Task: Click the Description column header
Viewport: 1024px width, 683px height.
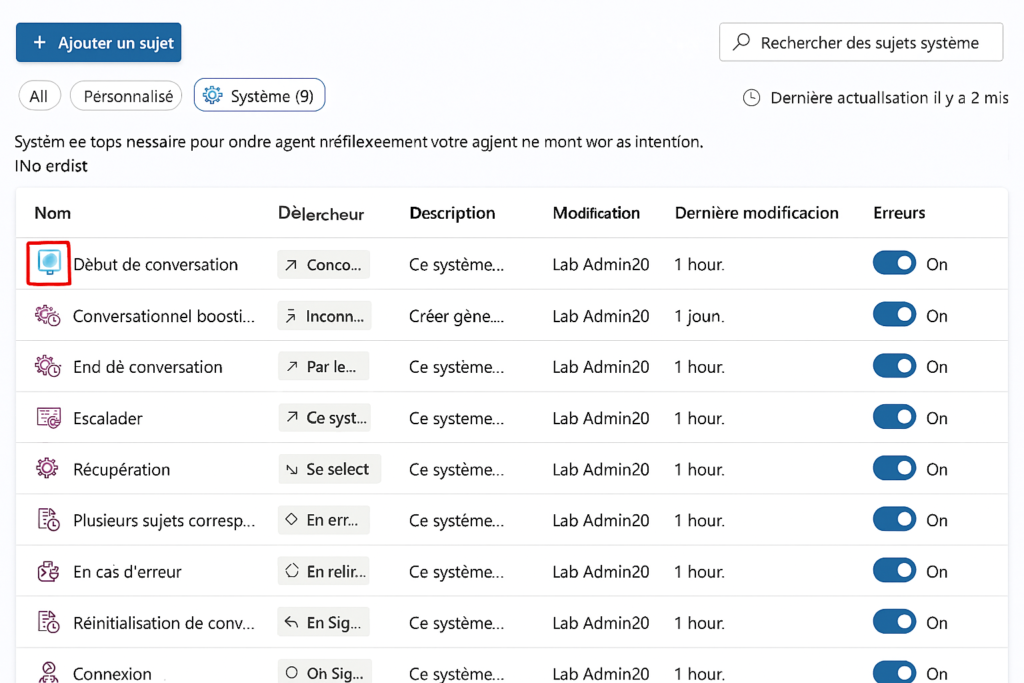Action: [452, 213]
